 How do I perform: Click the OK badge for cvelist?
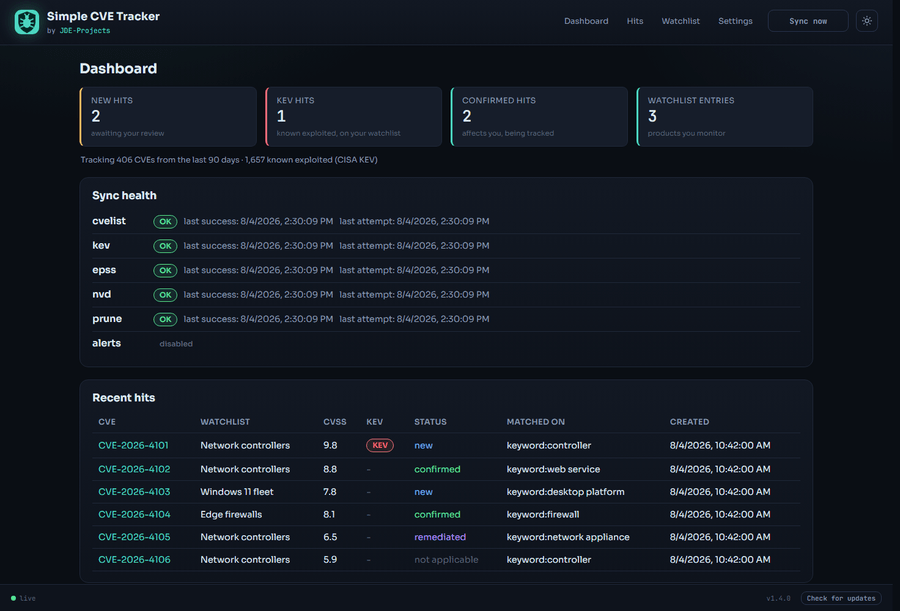point(165,221)
